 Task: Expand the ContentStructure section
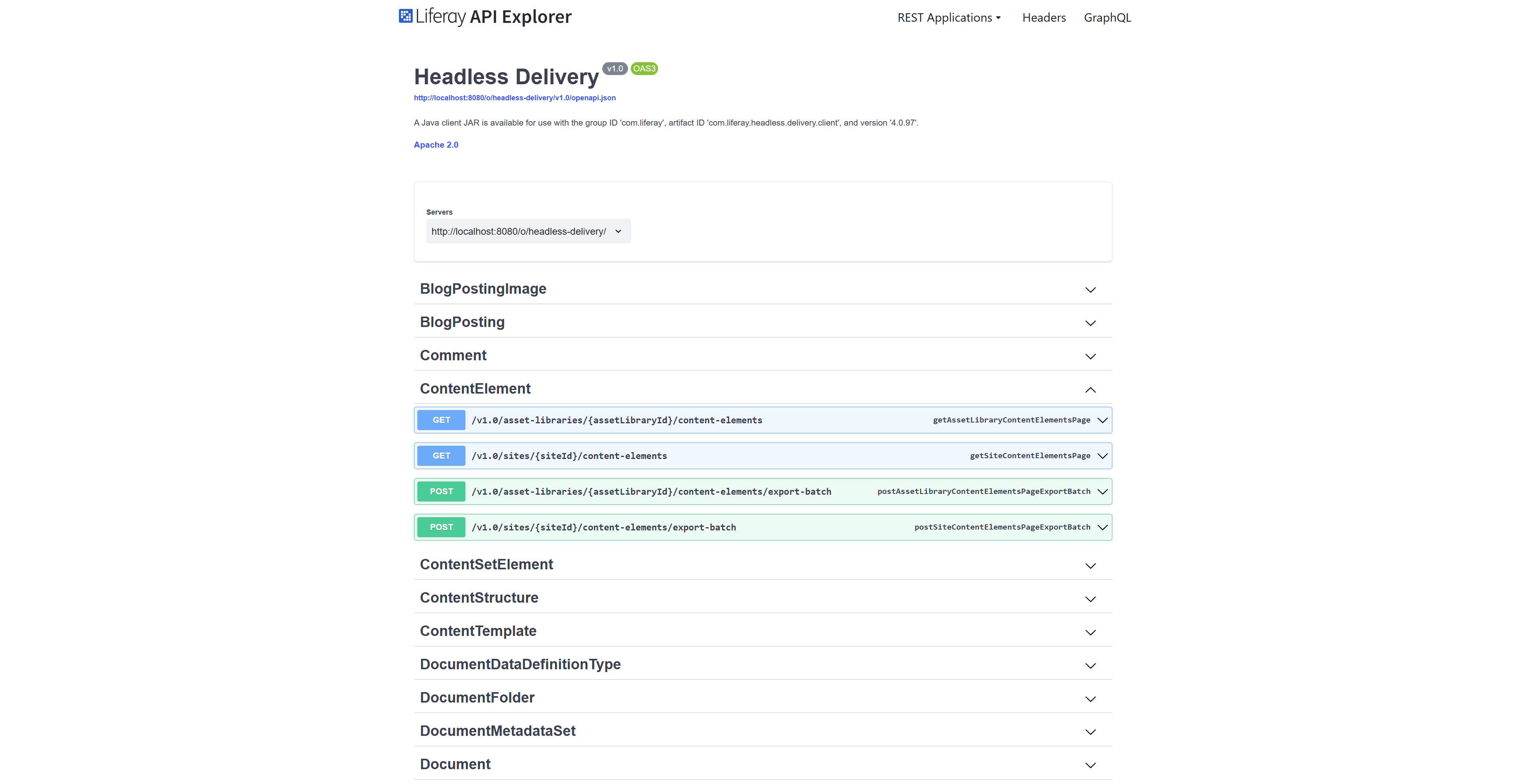click(479, 598)
